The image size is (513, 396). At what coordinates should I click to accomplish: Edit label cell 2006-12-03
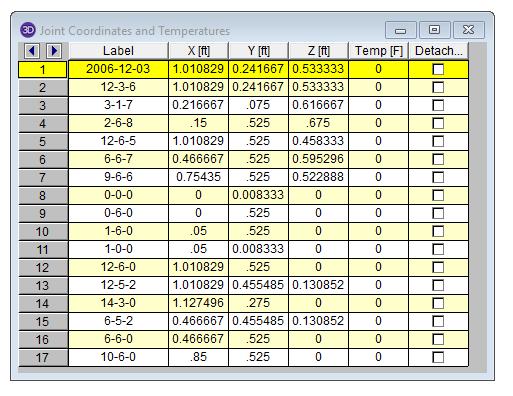click(x=118, y=69)
